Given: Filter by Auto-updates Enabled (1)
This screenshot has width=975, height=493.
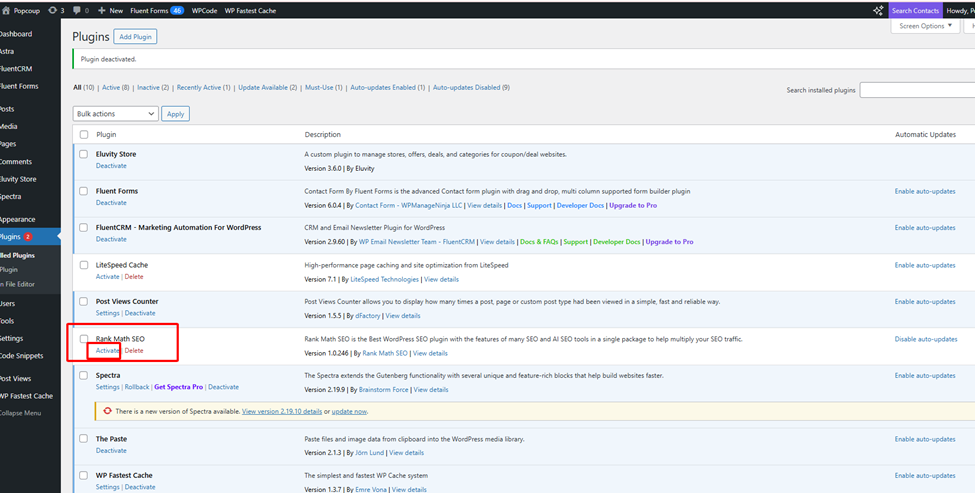Looking at the screenshot, I should pos(387,88).
